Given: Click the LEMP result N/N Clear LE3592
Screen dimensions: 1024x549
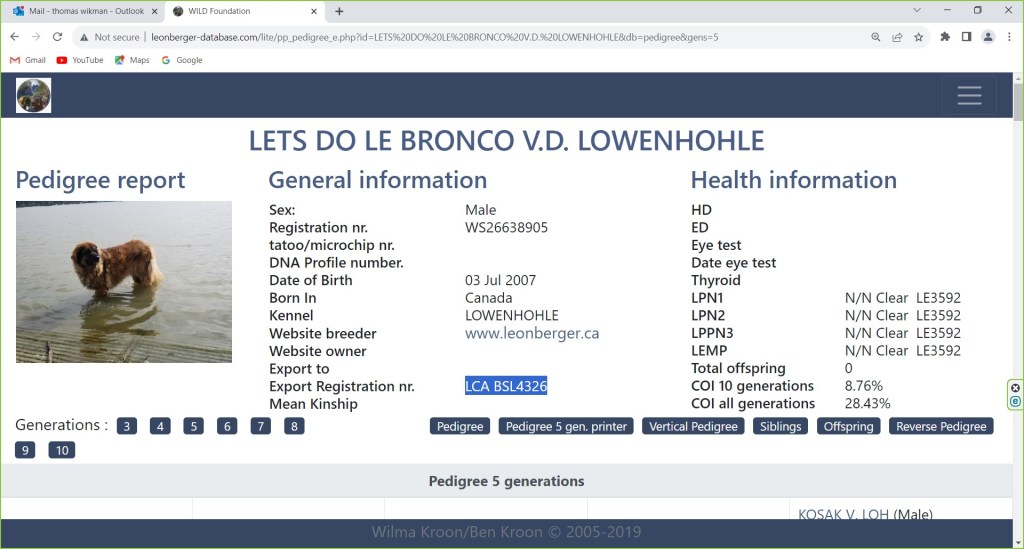Looking at the screenshot, I should click(903, 351).
